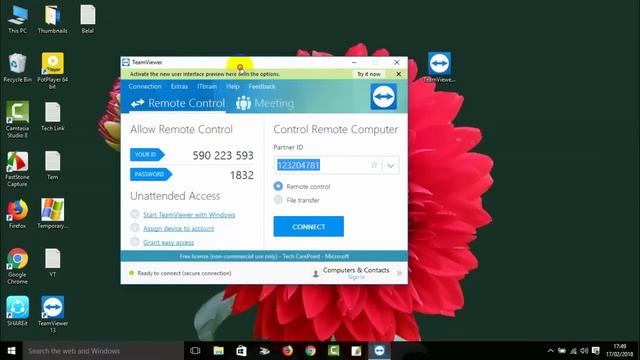This screenshot has height=360, width=640.
Task: Show hidden system tray icons
Action: coord(550,351)
